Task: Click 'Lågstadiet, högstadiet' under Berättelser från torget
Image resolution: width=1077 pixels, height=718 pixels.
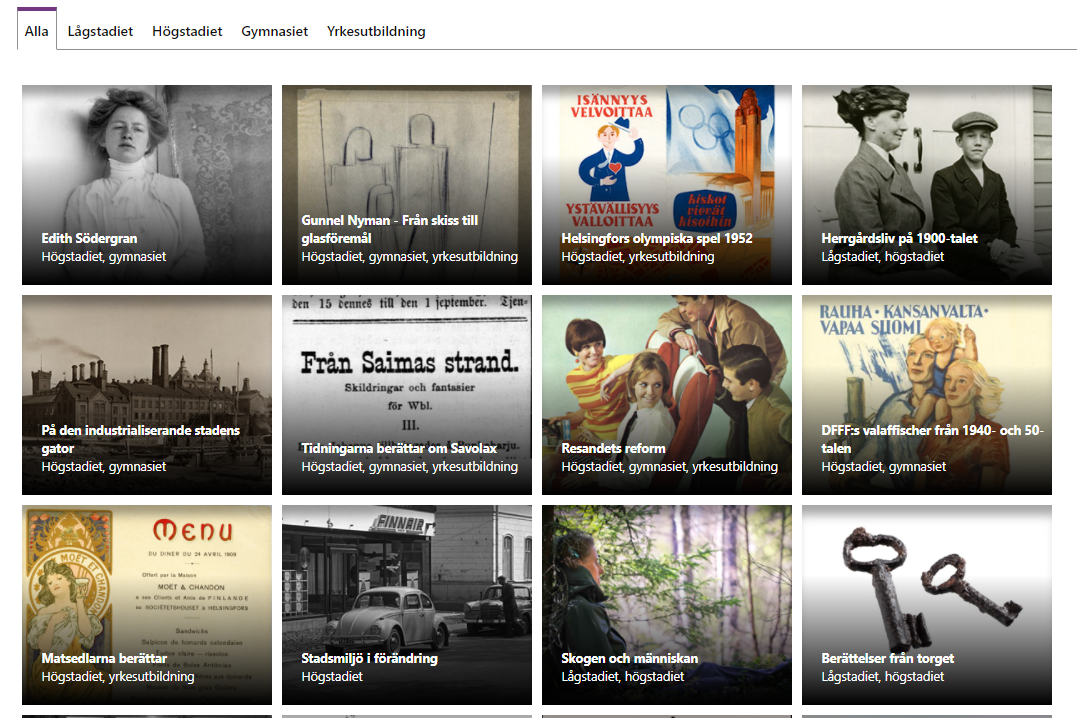Action: pos(883,677)
